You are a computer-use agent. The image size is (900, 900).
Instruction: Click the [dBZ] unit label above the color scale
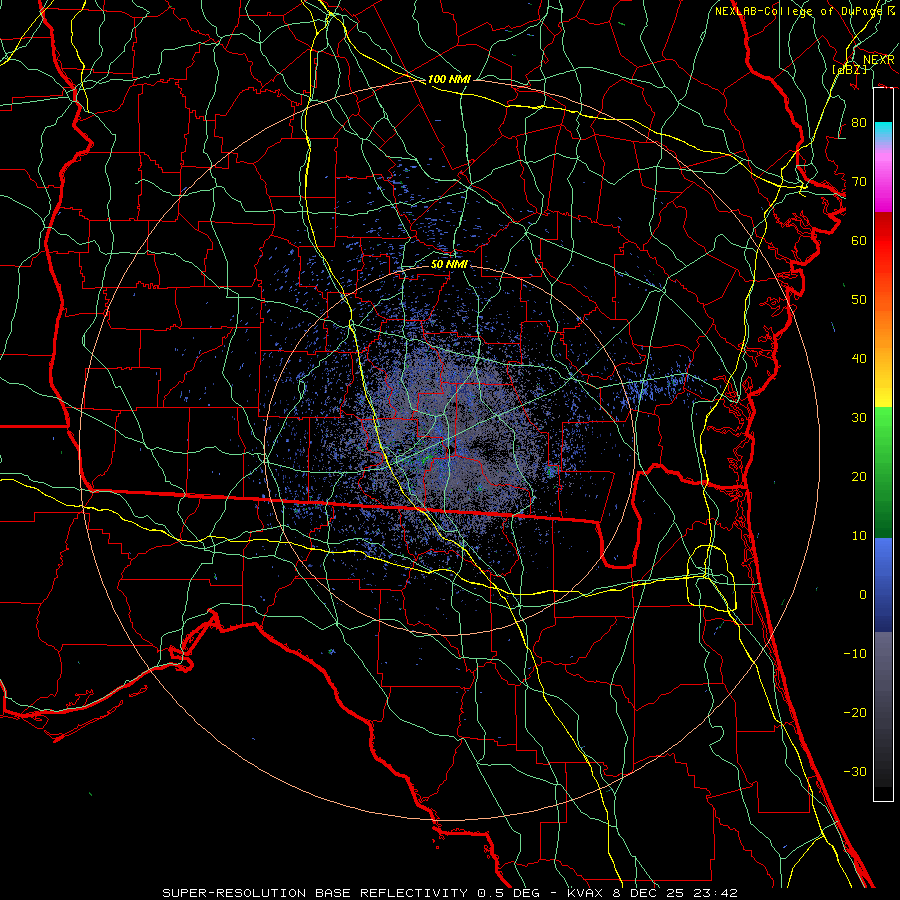[x=849, y=69]
